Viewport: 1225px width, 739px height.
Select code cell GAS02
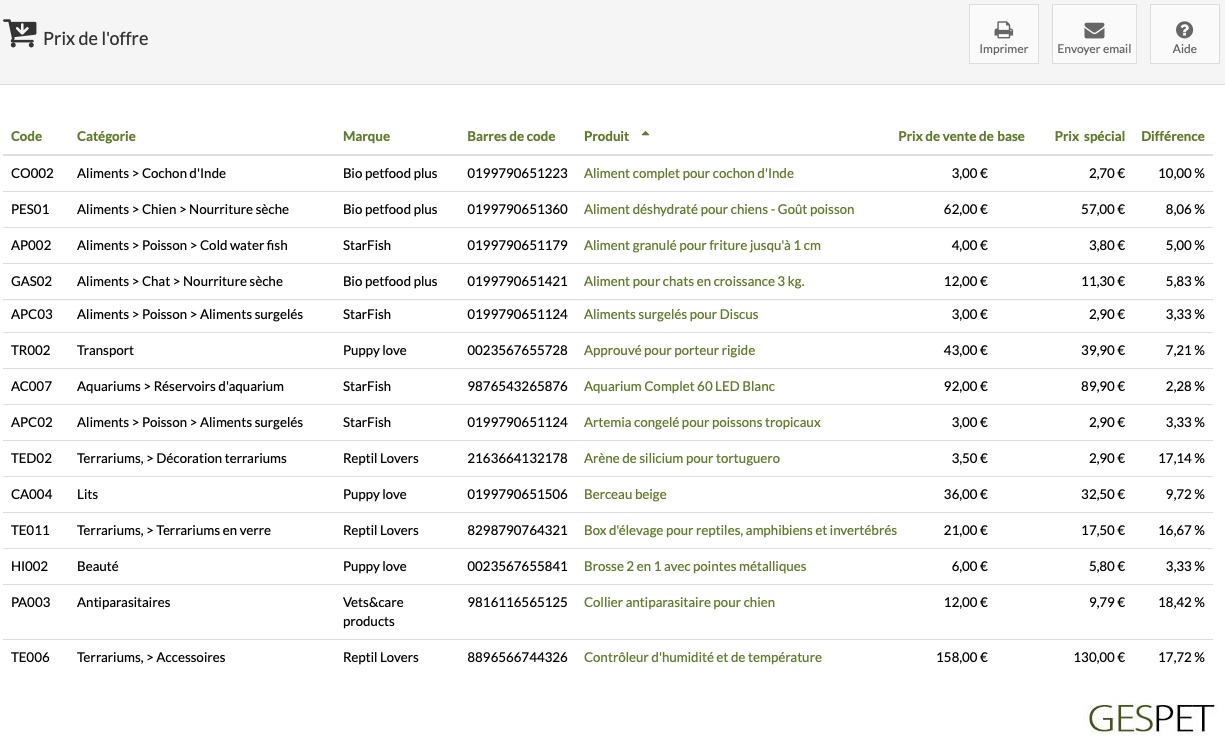point(31,281)
